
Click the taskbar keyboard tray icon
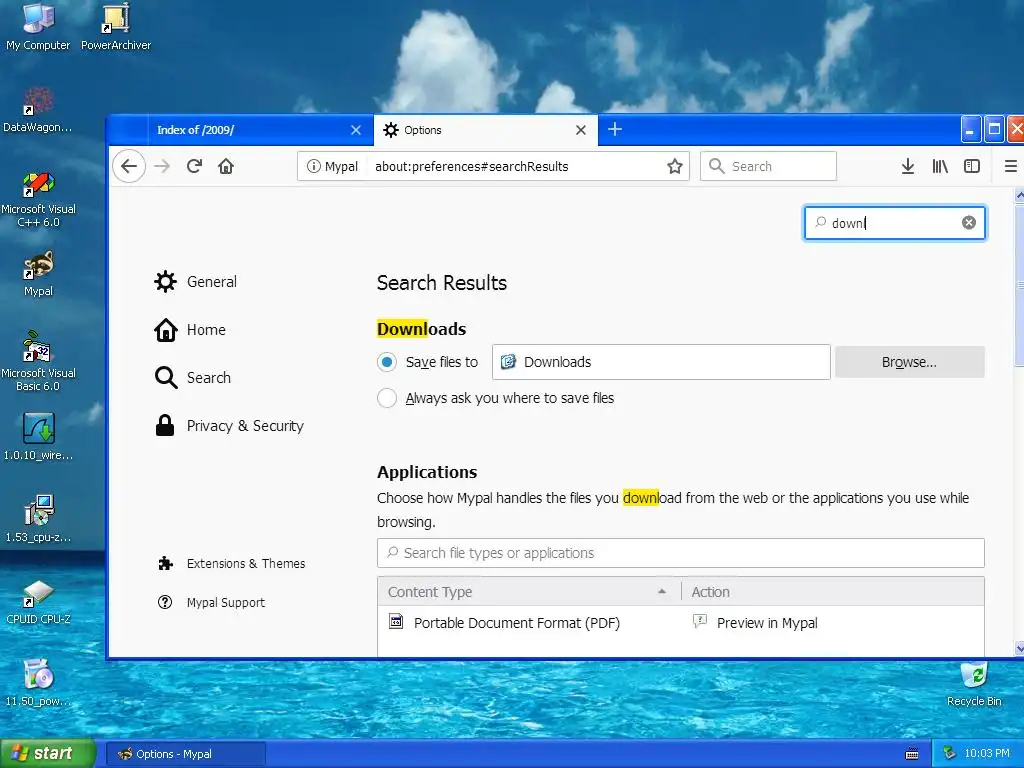[x=912, y=754]
